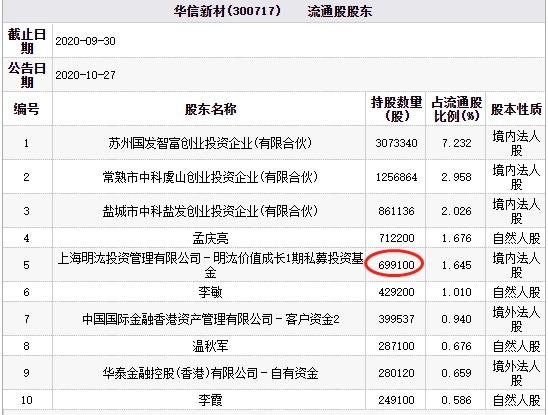
Task: Select shareholder 中国国际金融香港资产管理有限公司－客户资金2
Action: tap(211, 319)
